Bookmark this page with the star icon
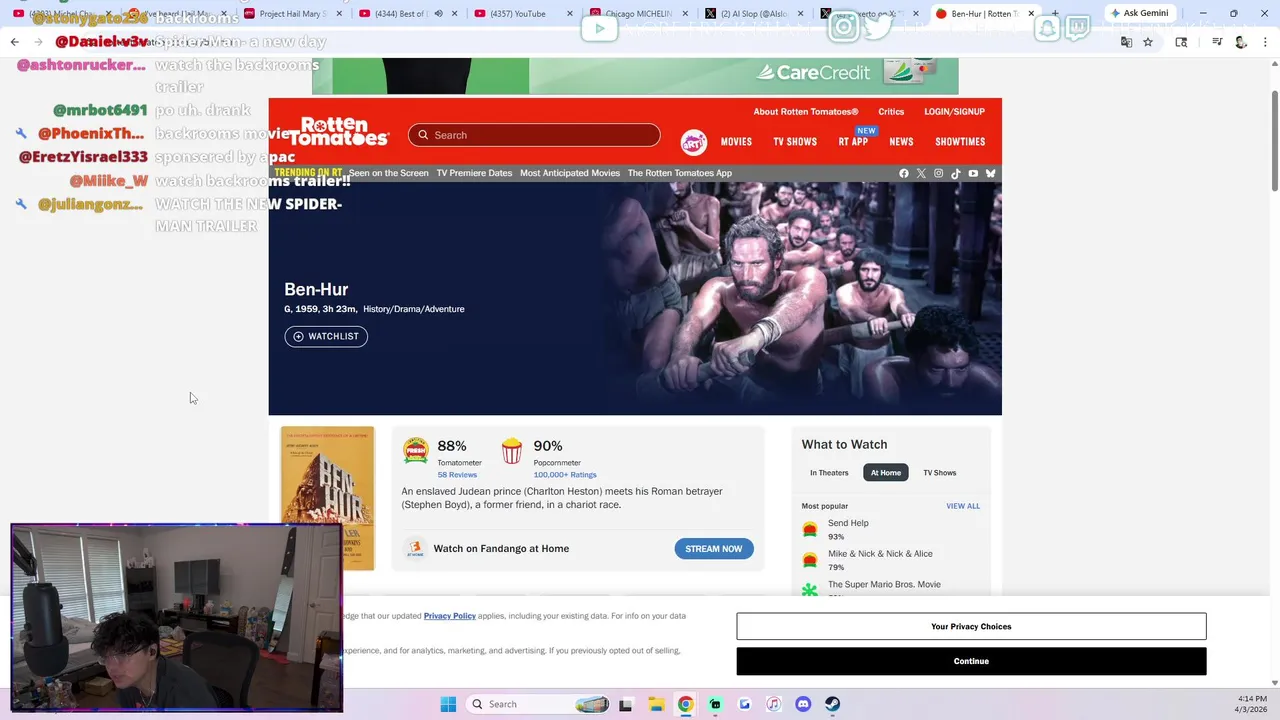This screenshot has height=720, width=1280. coord(1148,42)
